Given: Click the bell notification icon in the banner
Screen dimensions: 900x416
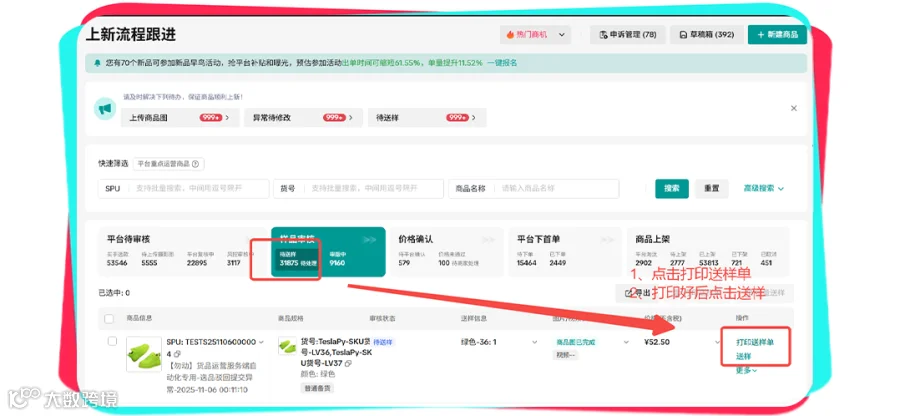Looking at the screenshot, I should pyautogui.click(x=98, y=63).
